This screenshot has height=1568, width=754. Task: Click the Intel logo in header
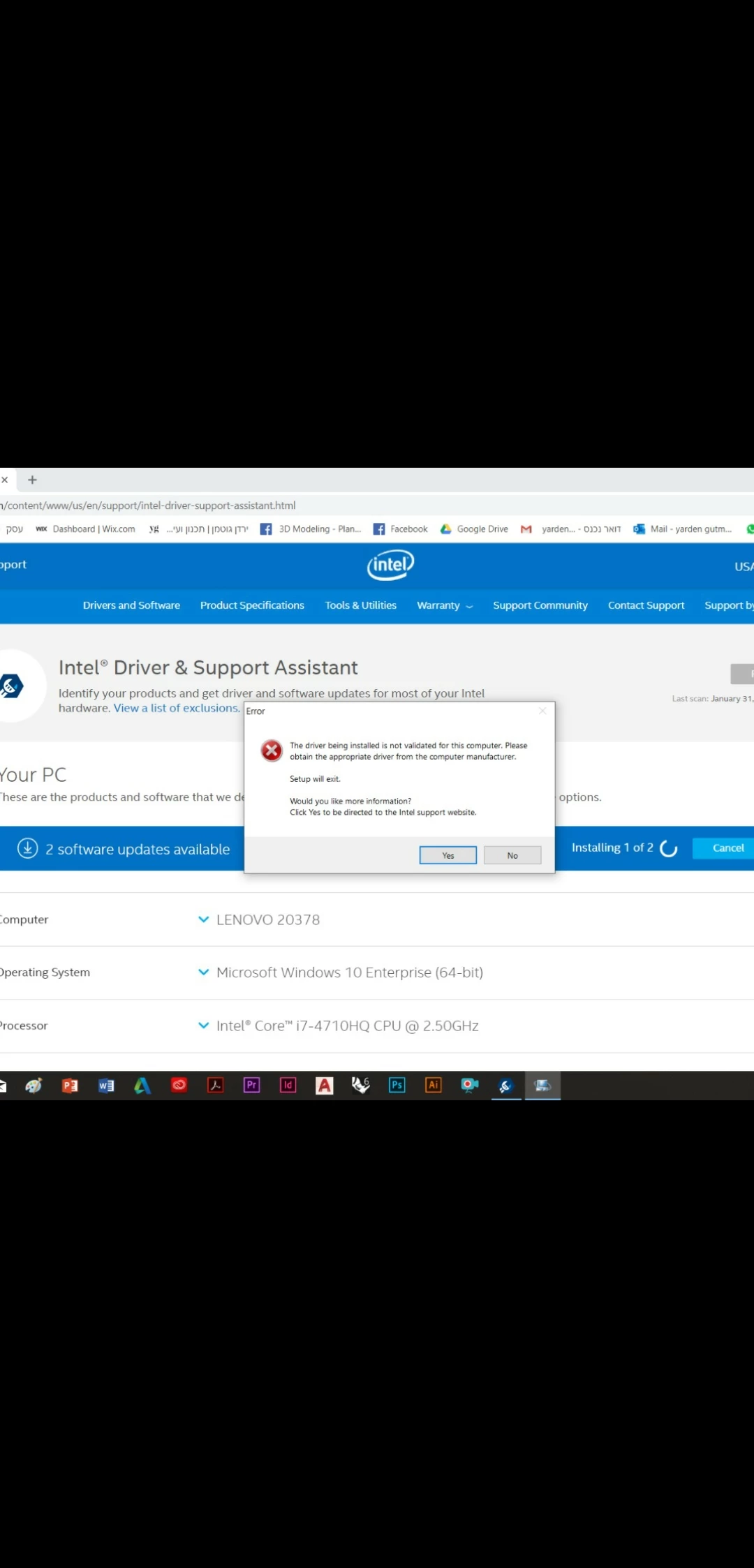pos(391,565)
